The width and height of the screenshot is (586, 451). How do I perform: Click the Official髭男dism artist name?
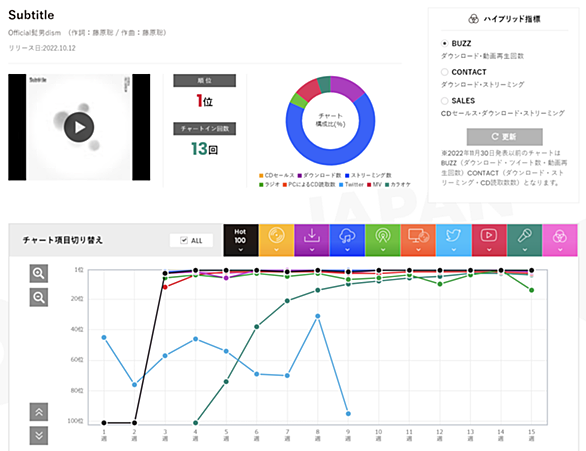(x=34, y=33)
